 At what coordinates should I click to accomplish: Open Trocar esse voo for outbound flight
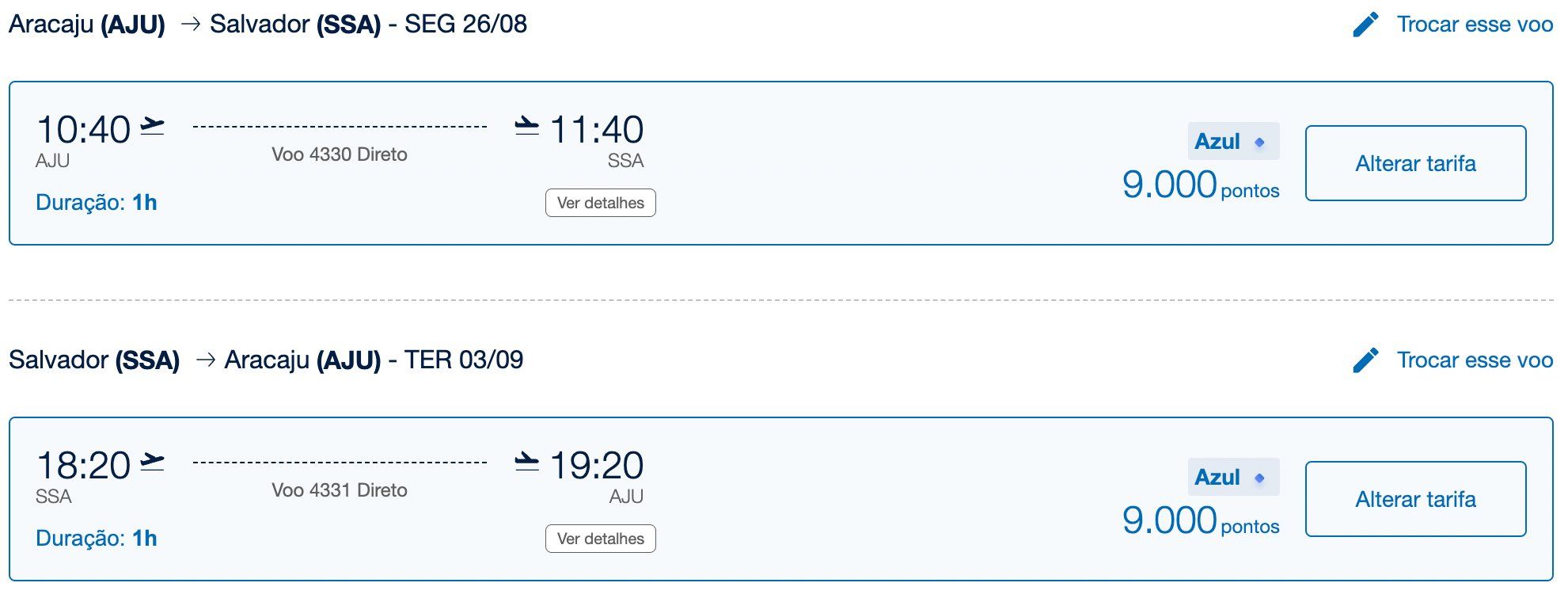(x=1474, y=25)
